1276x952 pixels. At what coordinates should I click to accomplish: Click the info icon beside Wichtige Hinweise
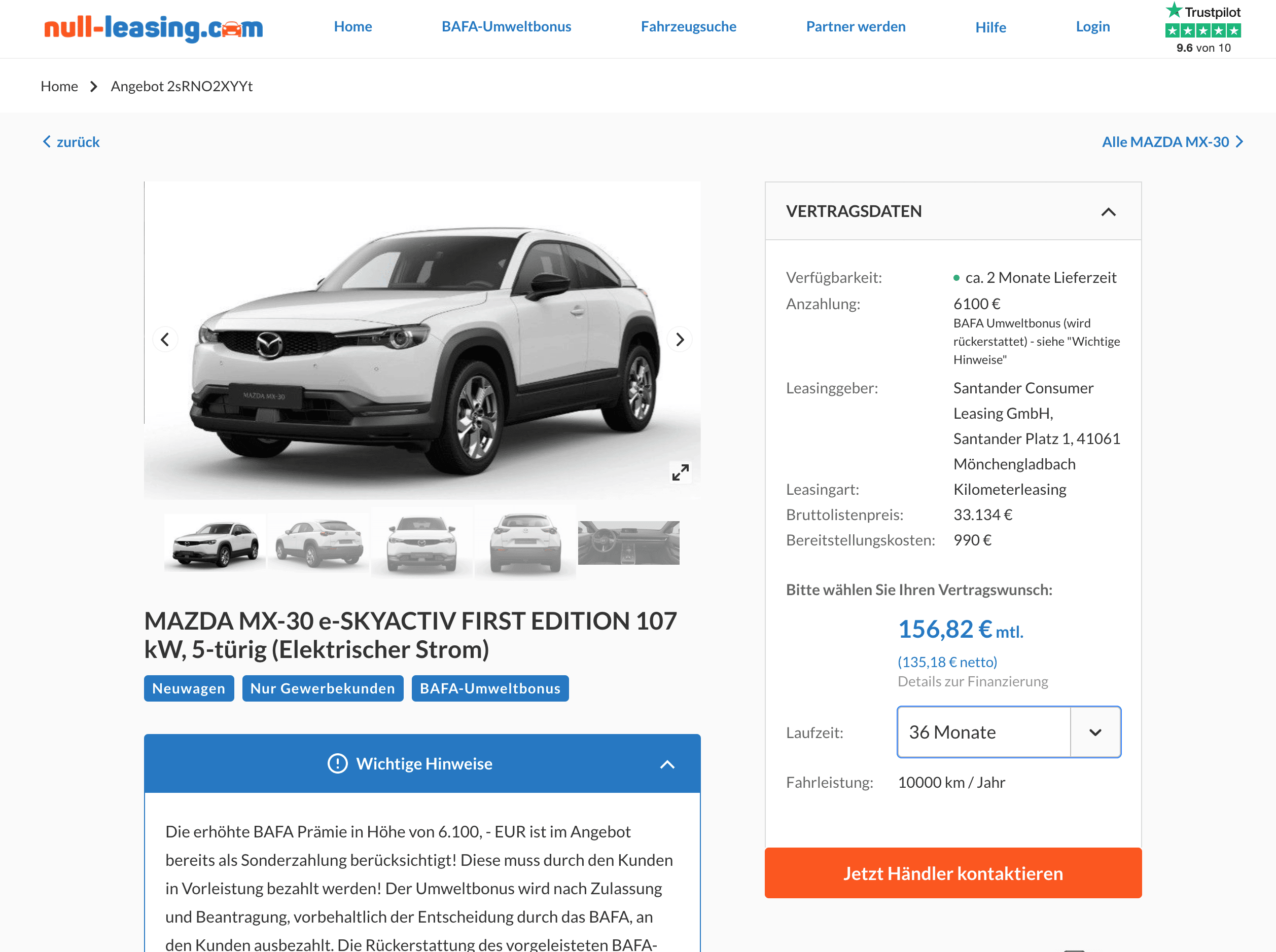pyautogui.click(x=337, y=763)
